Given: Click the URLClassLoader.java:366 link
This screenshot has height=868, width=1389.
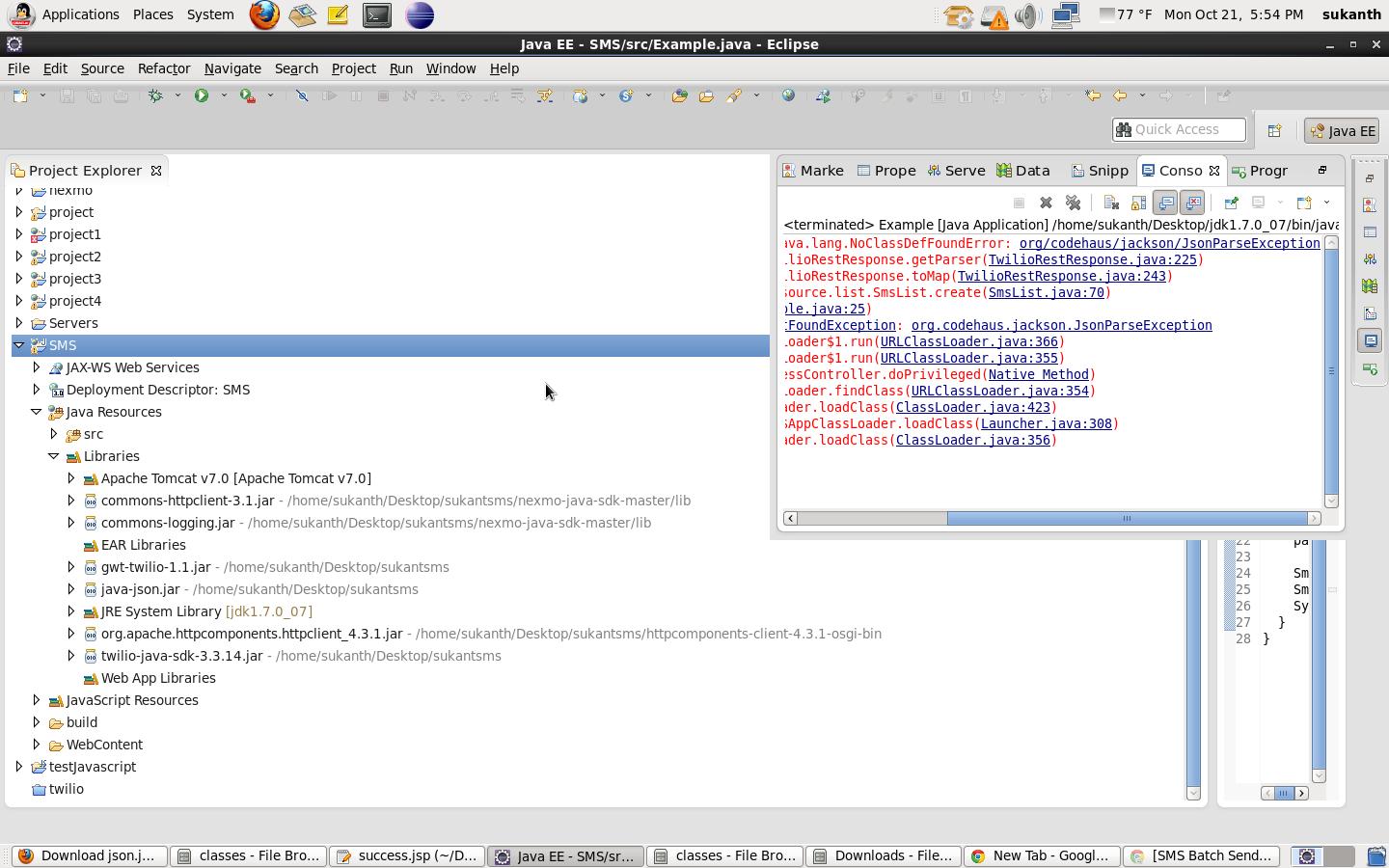Looking at the screenshot, I should point(968,341).
